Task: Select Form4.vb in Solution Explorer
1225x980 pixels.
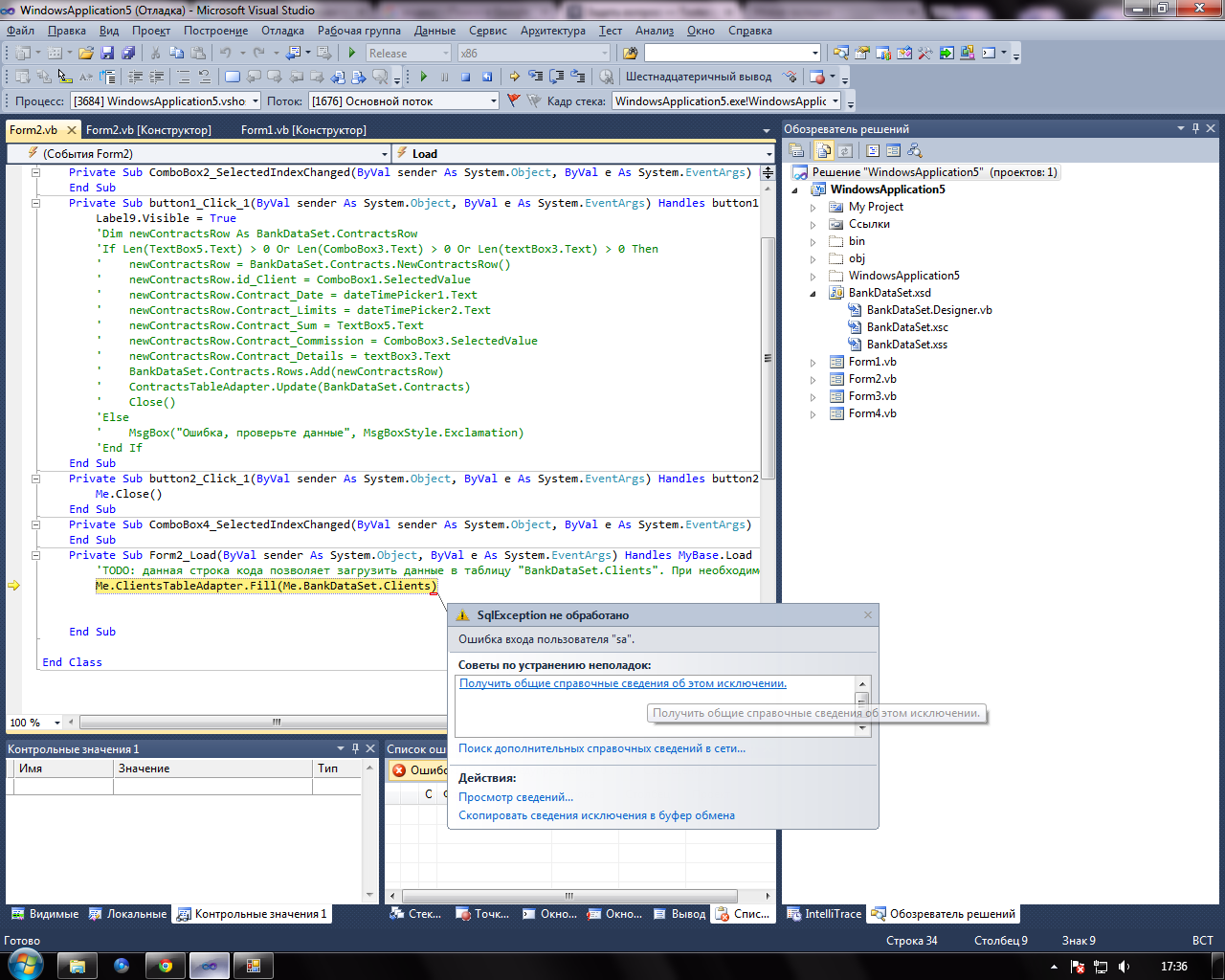Action: (x=872, y=413)
